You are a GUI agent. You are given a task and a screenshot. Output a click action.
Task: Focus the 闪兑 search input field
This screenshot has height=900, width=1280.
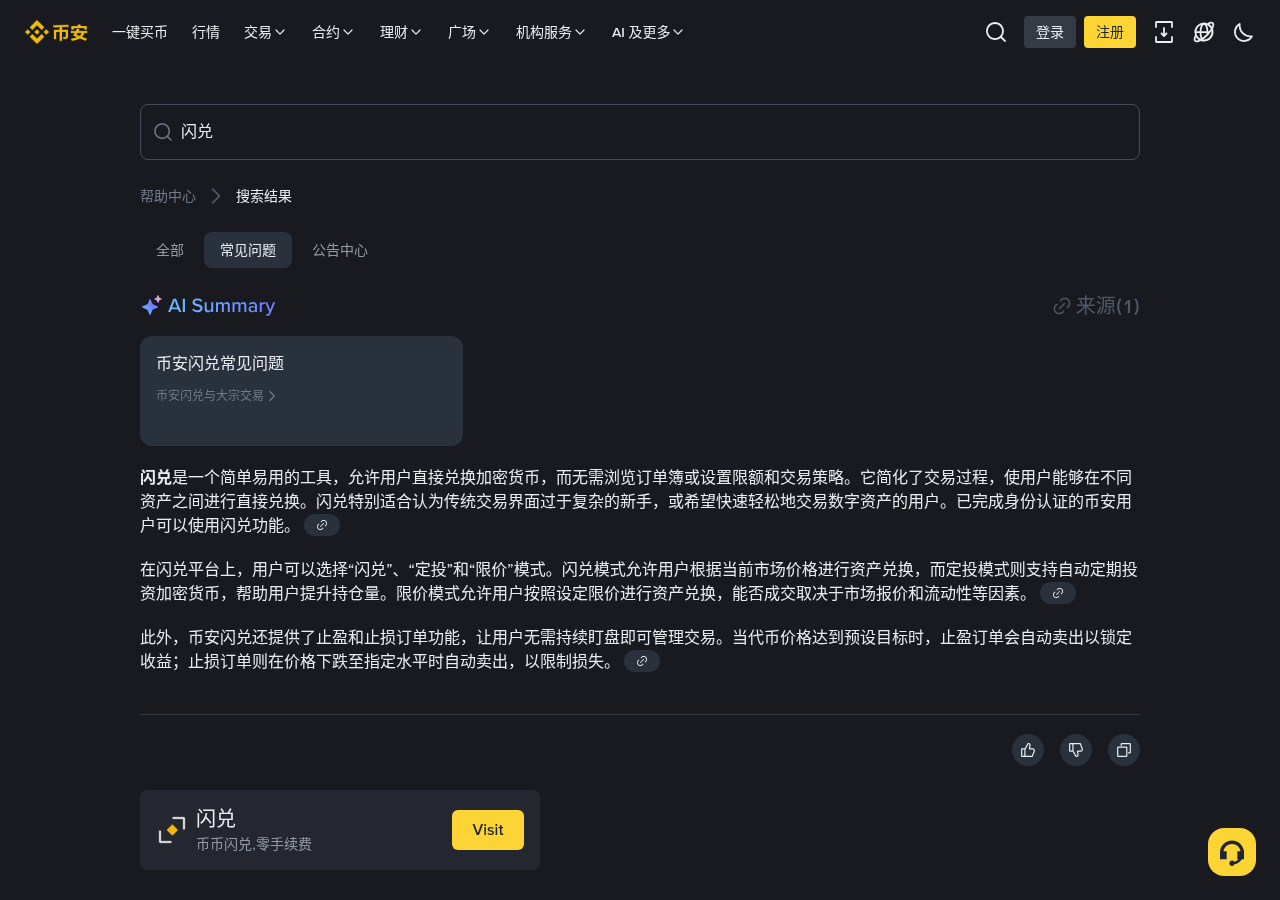point(640,132)
